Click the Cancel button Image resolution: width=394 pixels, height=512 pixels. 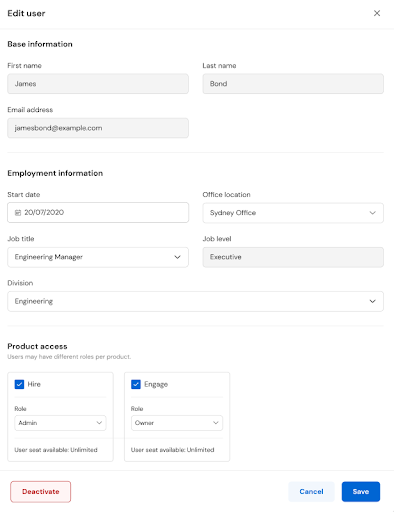pos(311,492)
